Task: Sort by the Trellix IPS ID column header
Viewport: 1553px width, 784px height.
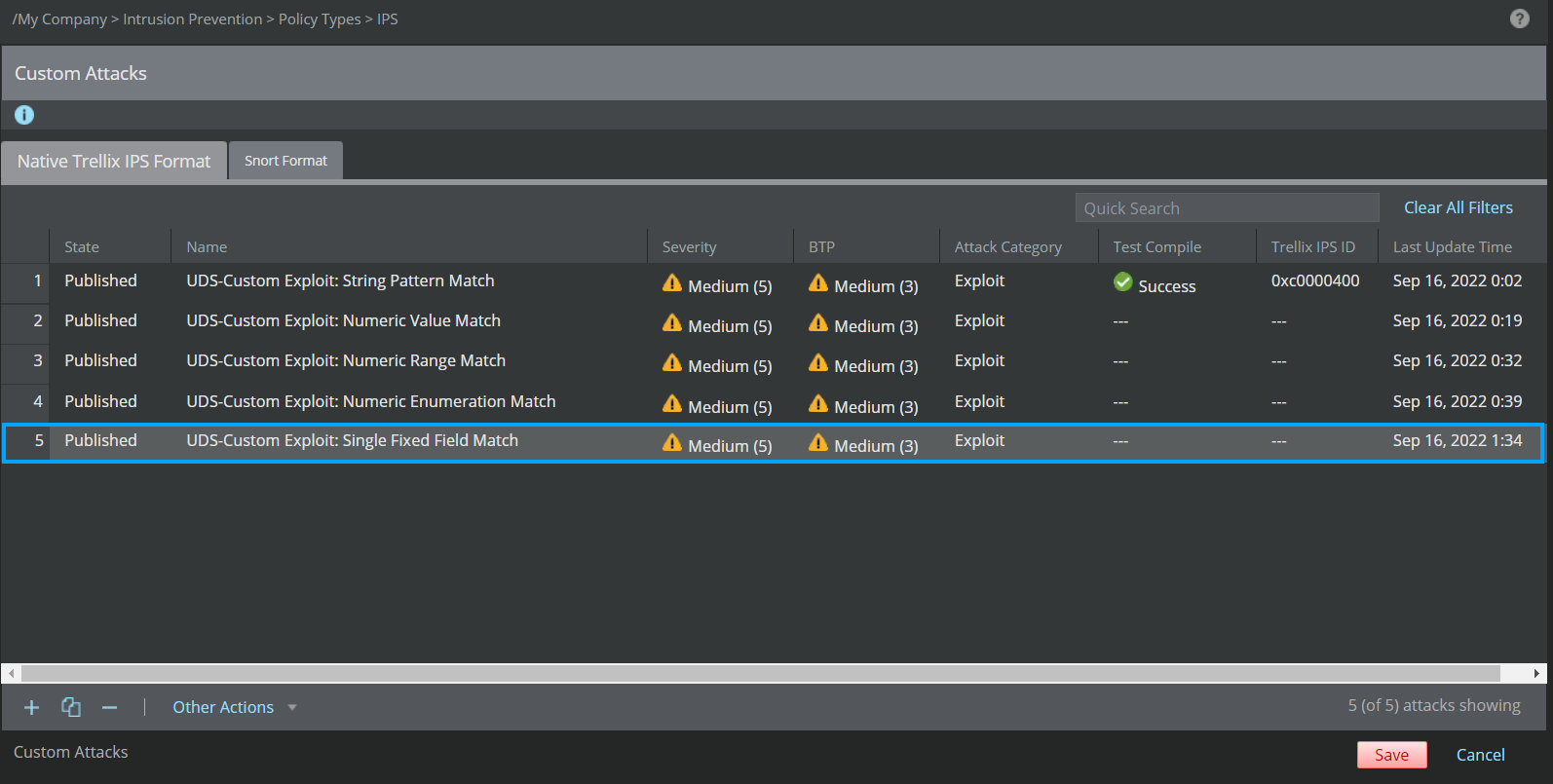Action: pos(1317,247)
